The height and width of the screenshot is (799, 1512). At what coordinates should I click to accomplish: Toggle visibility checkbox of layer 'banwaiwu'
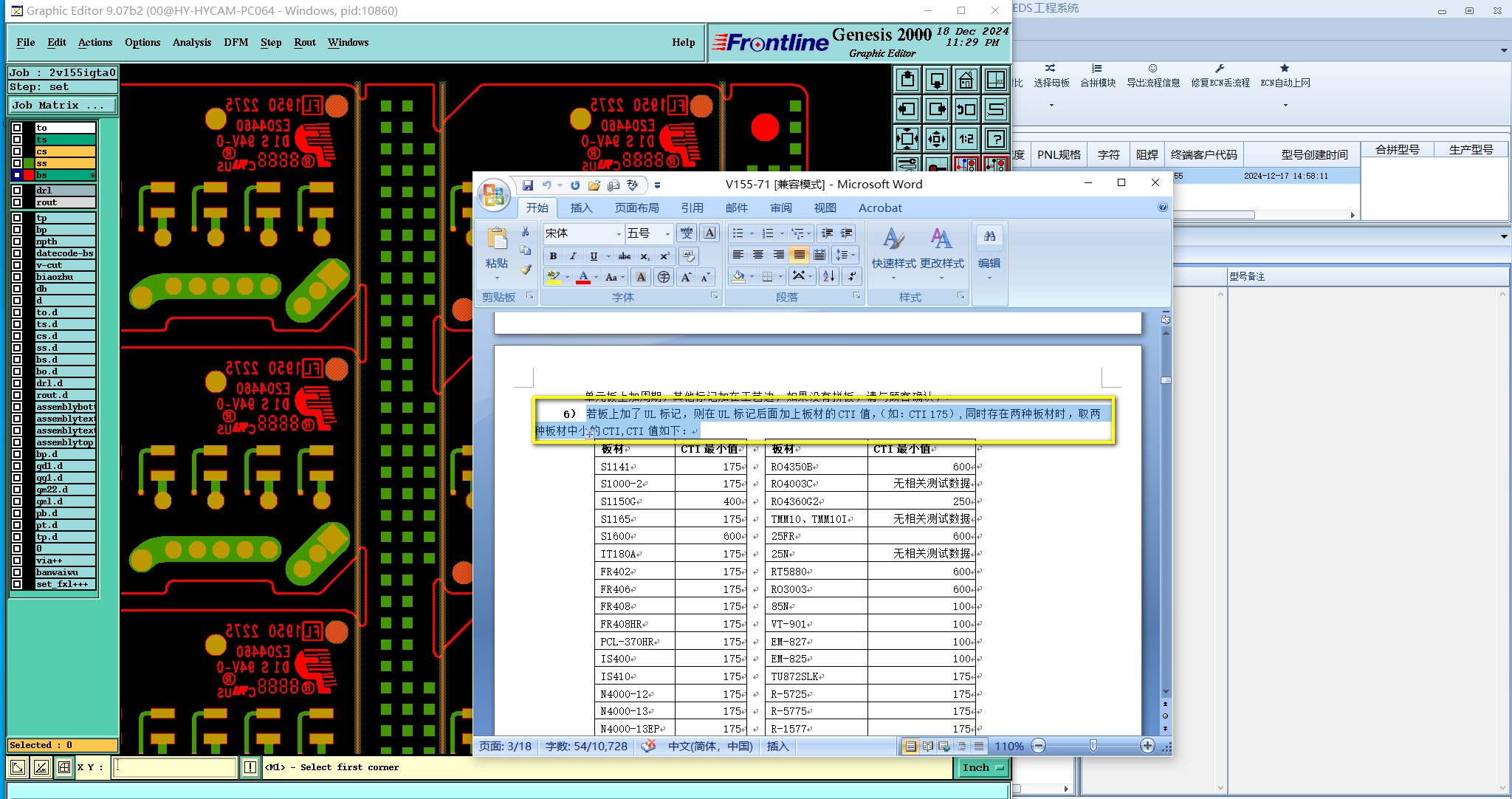(17, 572)
